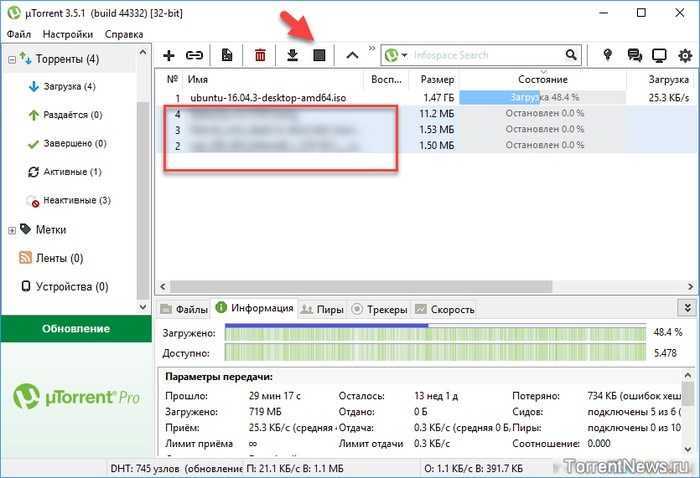The width and height of the screenshot is (700, 478).
Task: Click the Stop Torrent square icon
Action: tap(319, 55)
